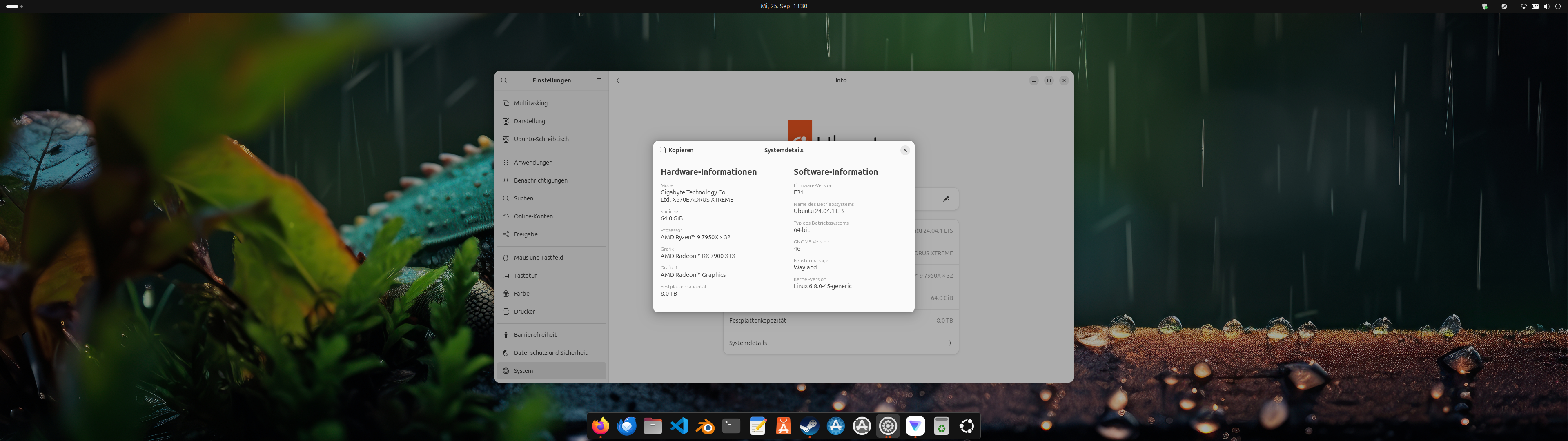The height and width of the screenshot is (441, 1568).
Task: Click the Kopieren button in Systemdetails
Action: pyautogui.click(x=676, y=150)
